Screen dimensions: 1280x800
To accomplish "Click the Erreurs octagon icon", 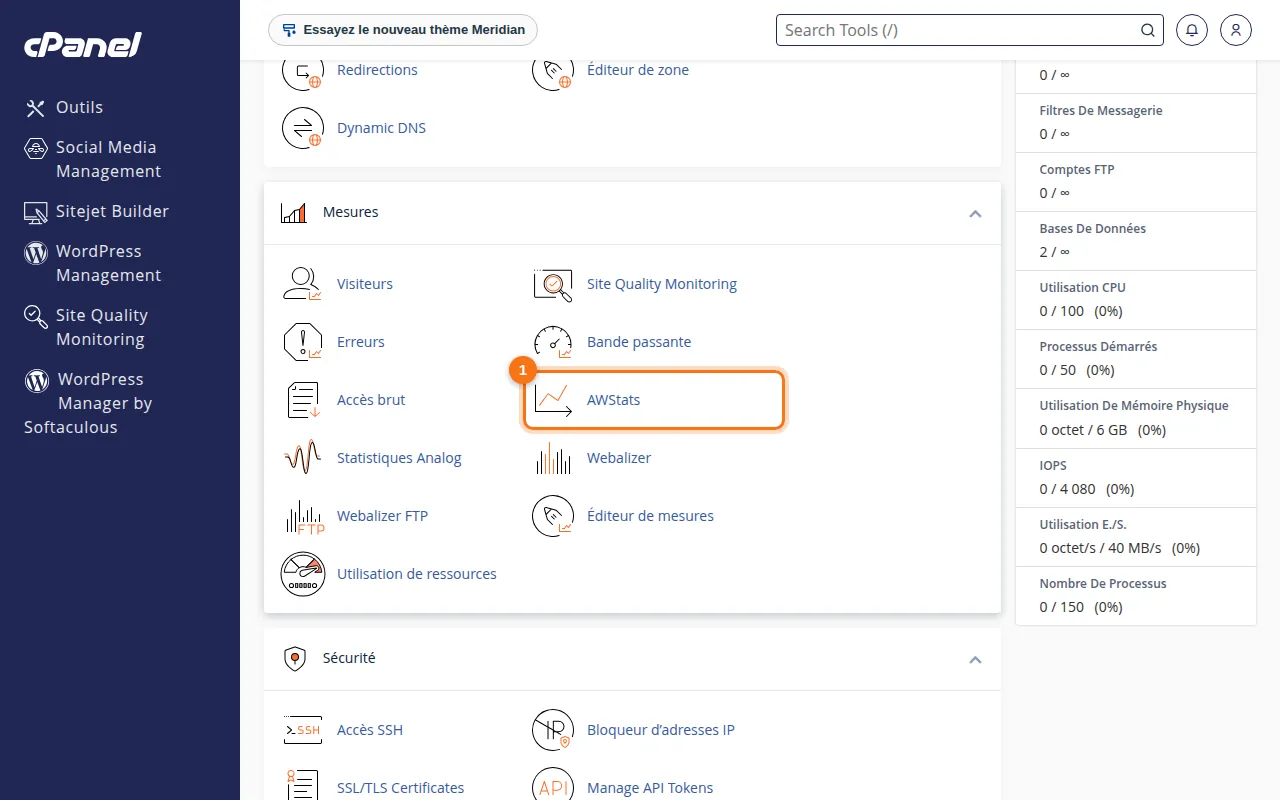I will click(x=302, y=342).
